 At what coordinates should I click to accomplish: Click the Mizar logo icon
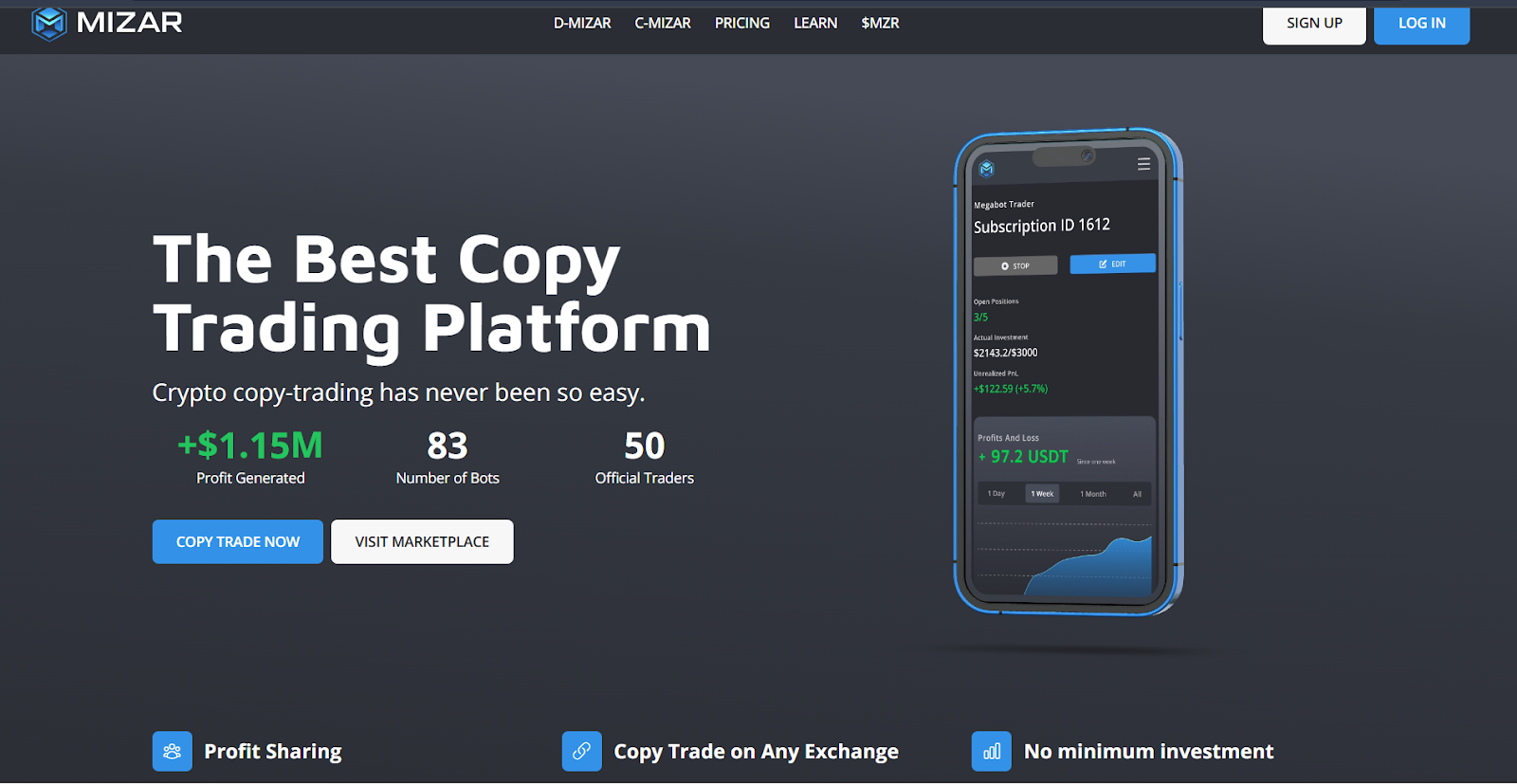pyautogui.click(x=48, y=23)
